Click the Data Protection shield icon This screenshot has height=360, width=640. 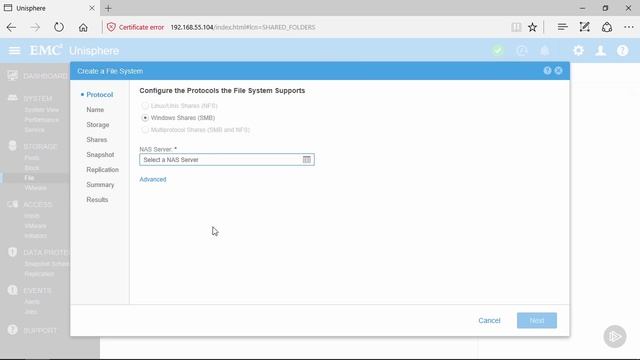pos(13,252)
